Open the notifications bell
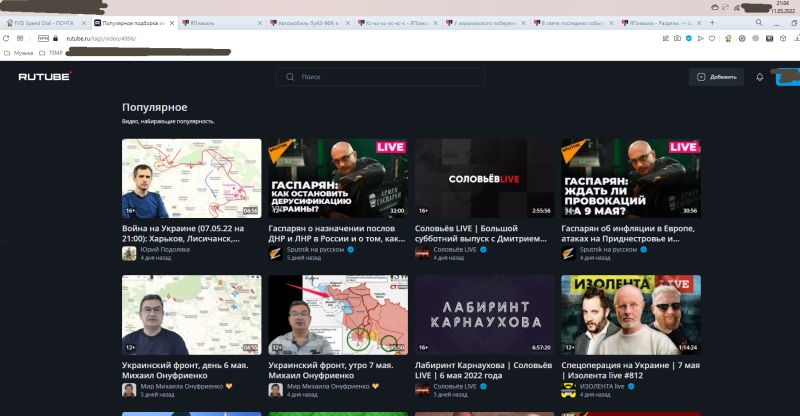Screen dimensions: 800x416 tap(760, 77)
